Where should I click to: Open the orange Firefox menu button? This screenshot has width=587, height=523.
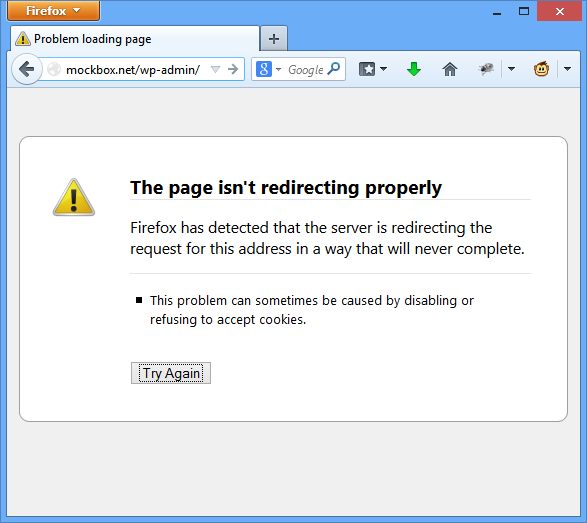tap(54, 10)
